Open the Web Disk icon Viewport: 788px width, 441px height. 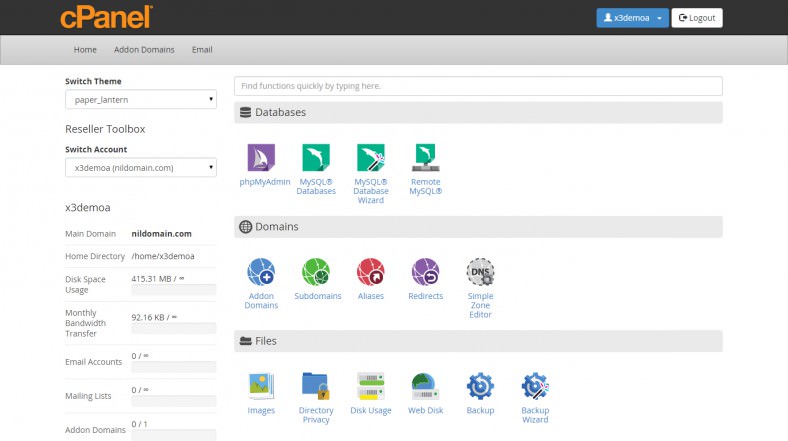pyautogui.click(x=425, y=386)
